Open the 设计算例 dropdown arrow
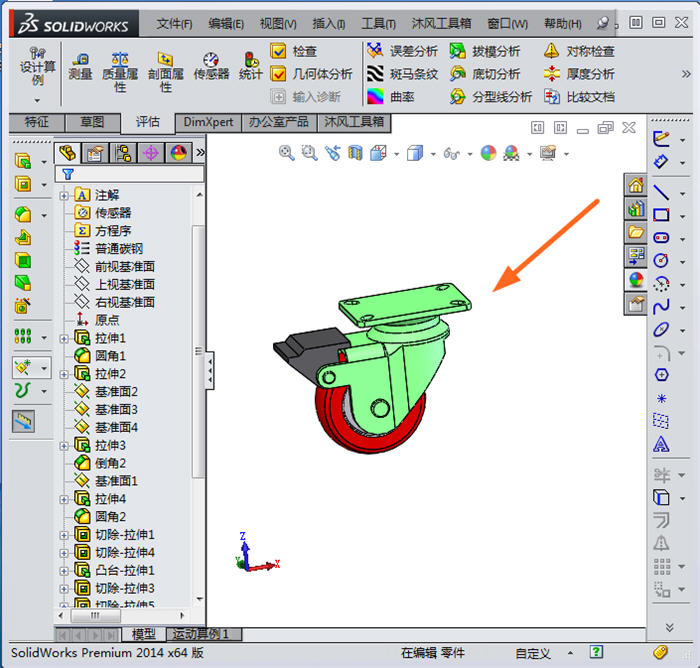700x668 pixels. point(37,100)
